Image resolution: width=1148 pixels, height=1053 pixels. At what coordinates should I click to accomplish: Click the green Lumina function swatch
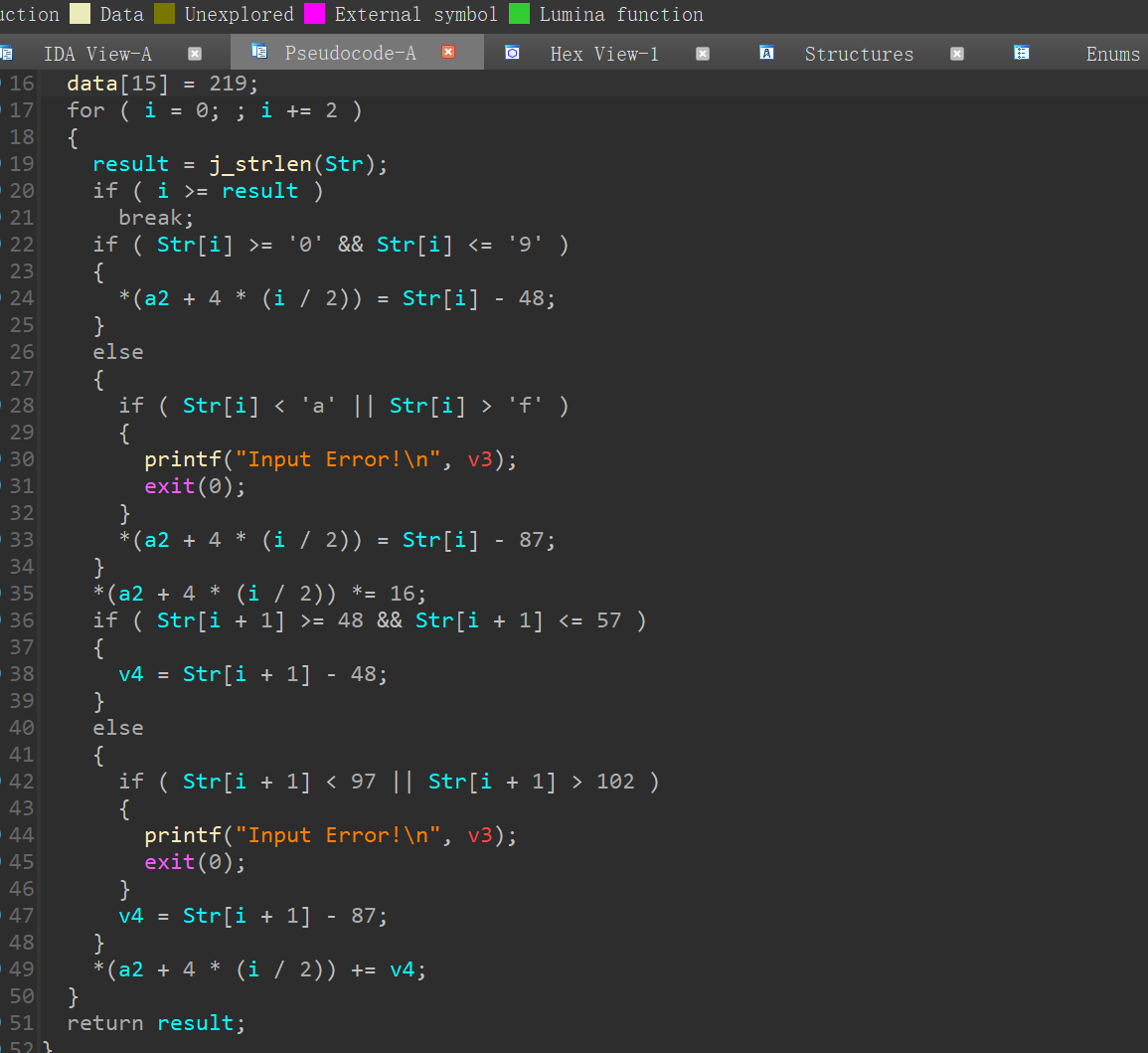[519, 14]
